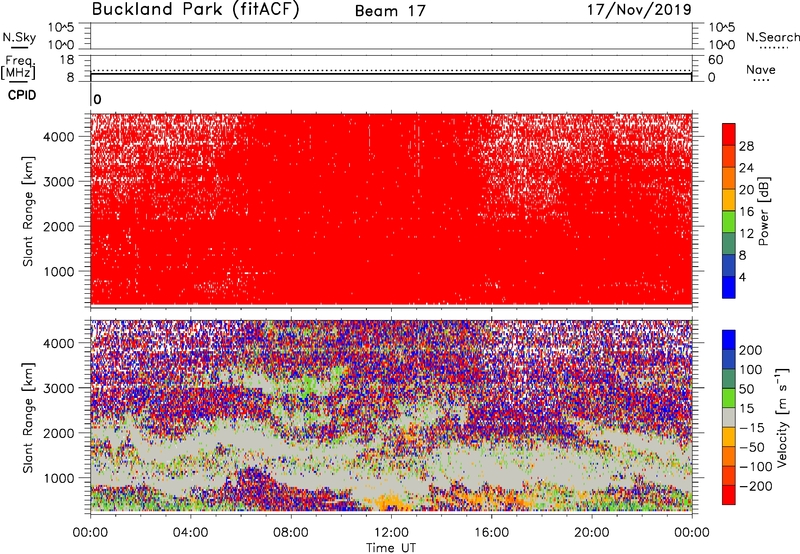This screenshot has width=800, height=554.
Task: Select the "Freq. [MHz]" axis label
Action: [19, 67]
